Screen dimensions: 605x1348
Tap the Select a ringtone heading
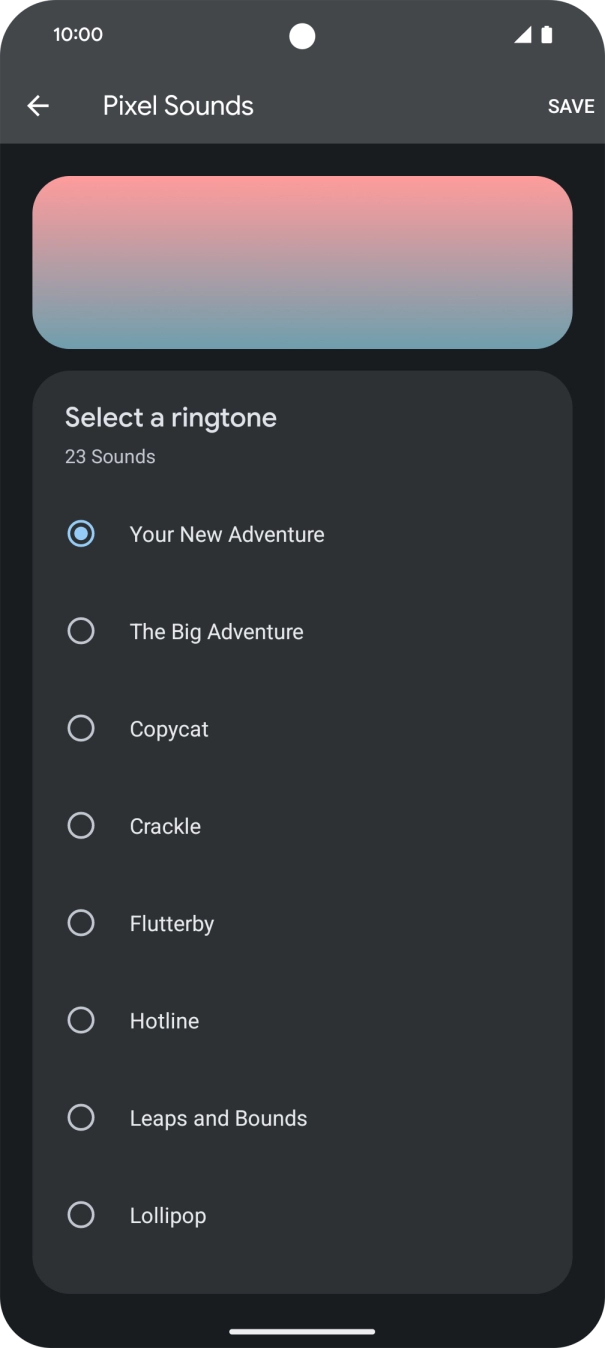click(171, 417)
